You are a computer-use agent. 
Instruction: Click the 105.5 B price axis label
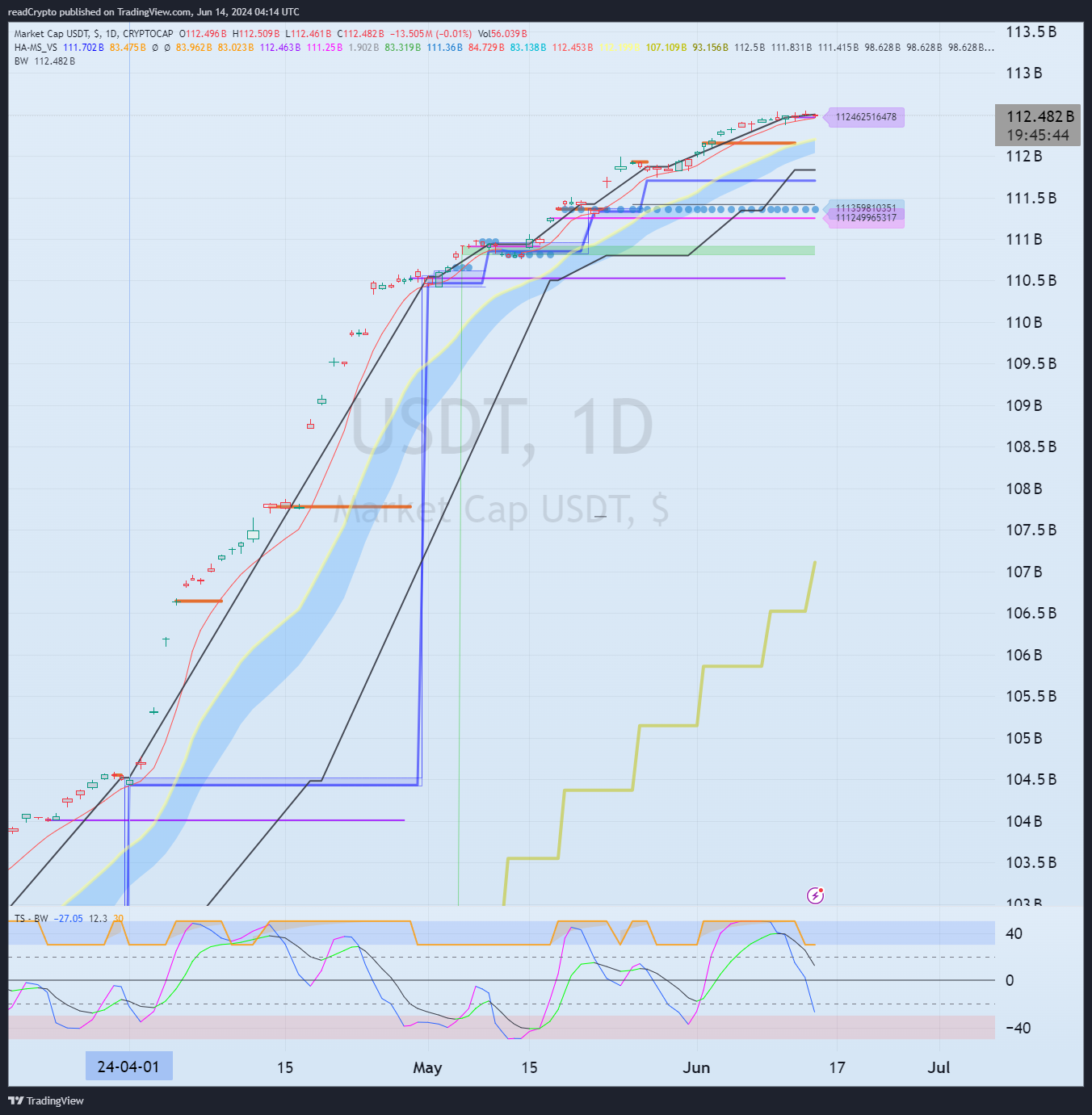click(1031, 697)
